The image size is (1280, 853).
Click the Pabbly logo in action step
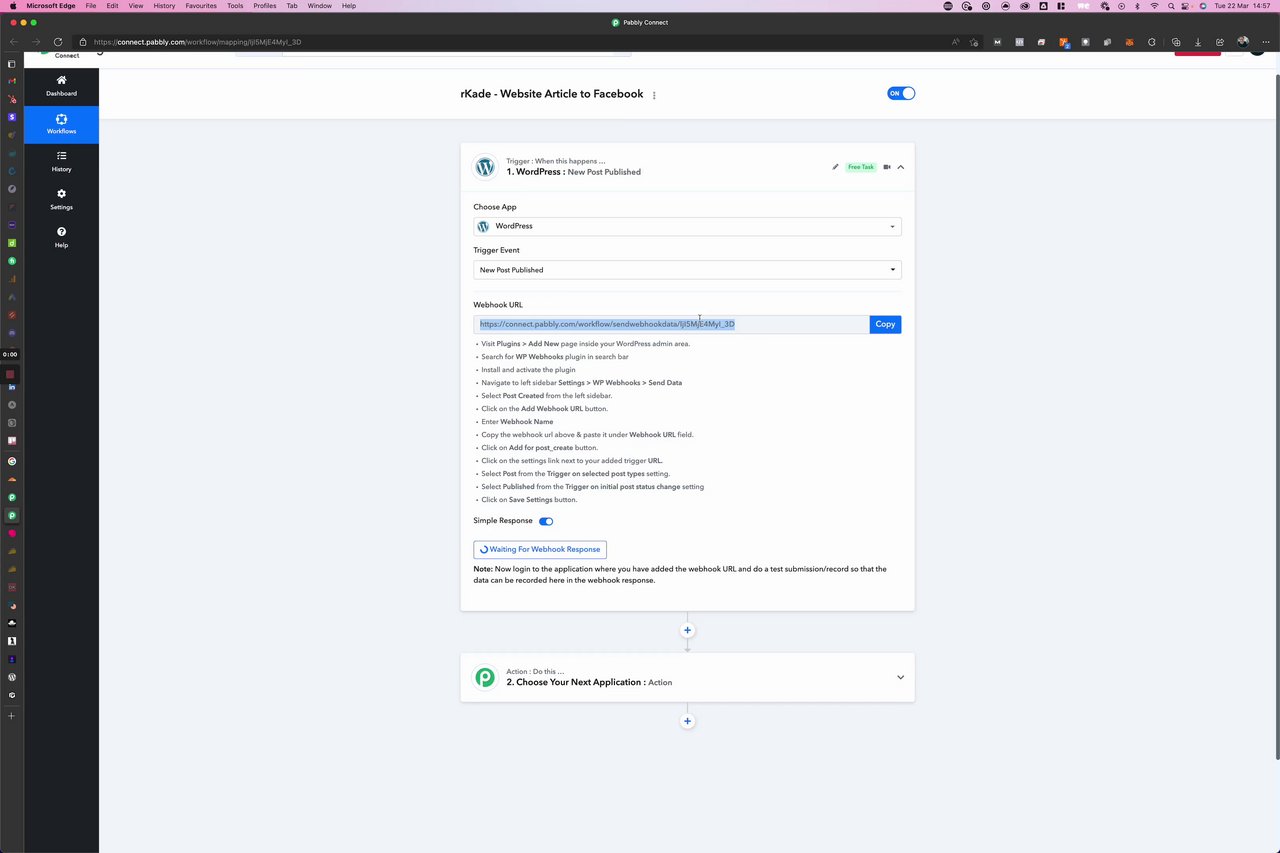click(485, 677)
